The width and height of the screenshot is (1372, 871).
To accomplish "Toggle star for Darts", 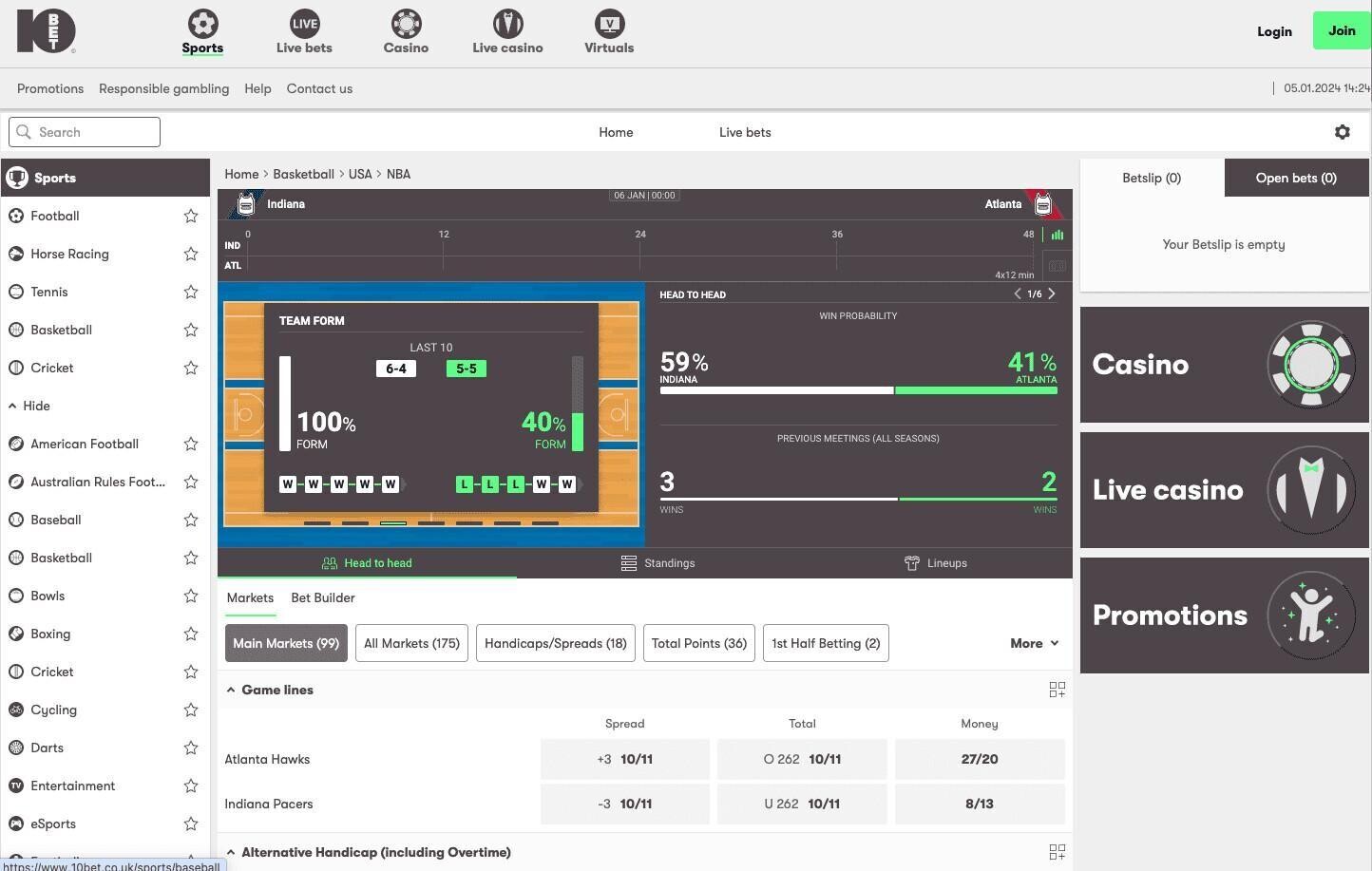I will point(191,748).
